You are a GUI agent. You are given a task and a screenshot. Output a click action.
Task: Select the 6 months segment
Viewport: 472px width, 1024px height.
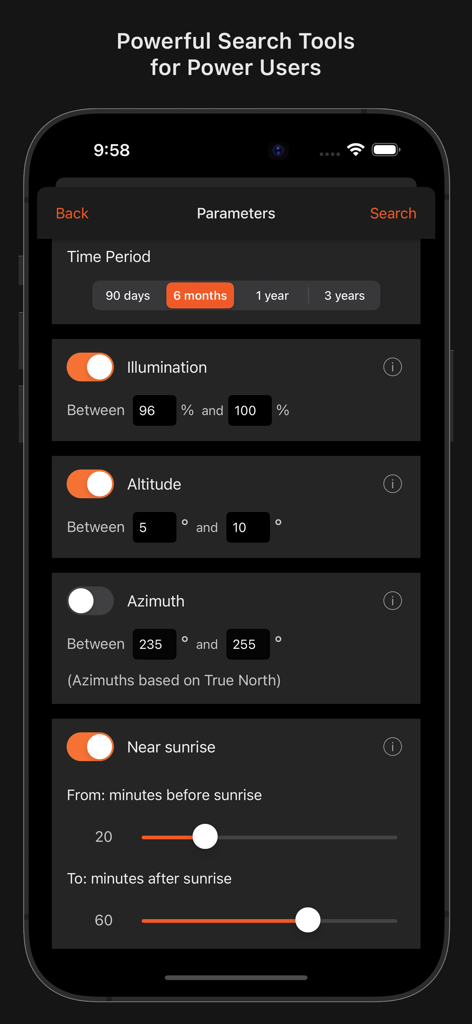coord(200,296)
